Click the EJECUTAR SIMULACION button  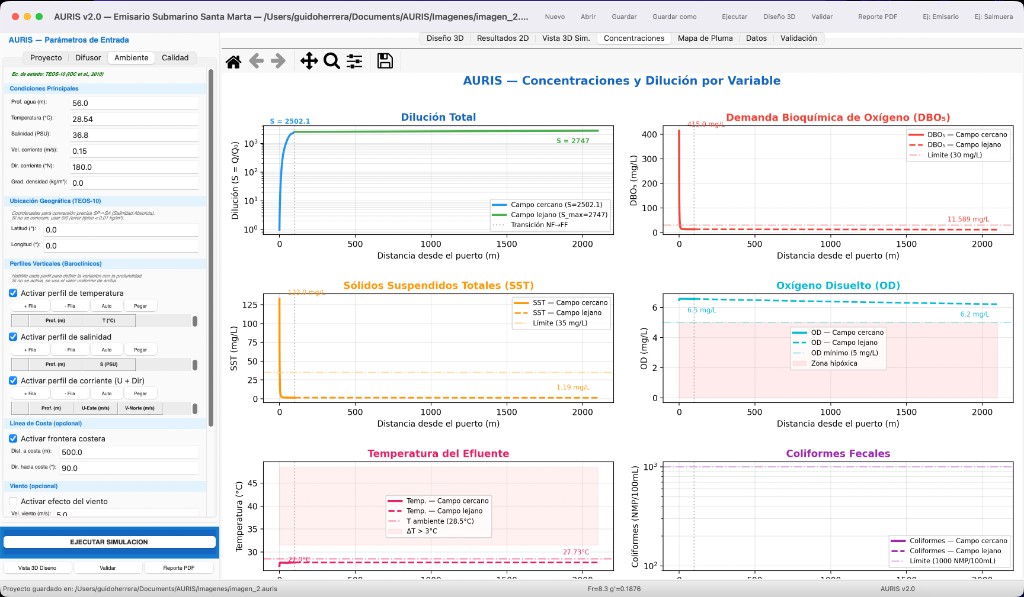tap(109, 542)
